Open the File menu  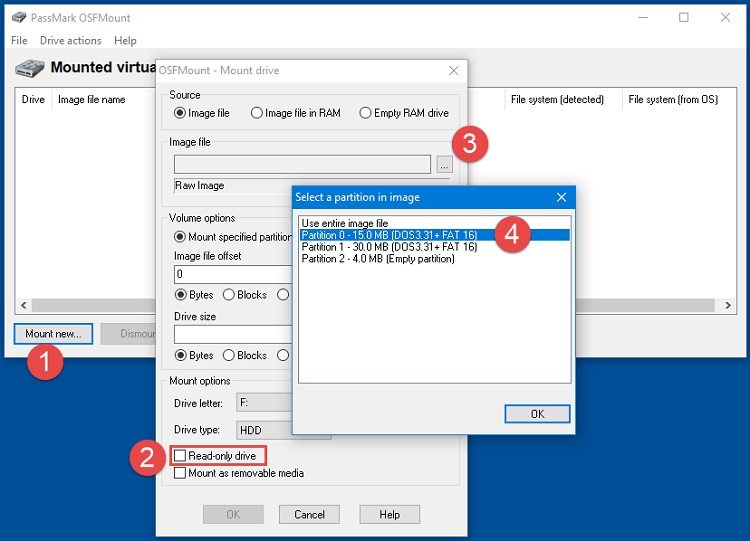tap(19, 41)
